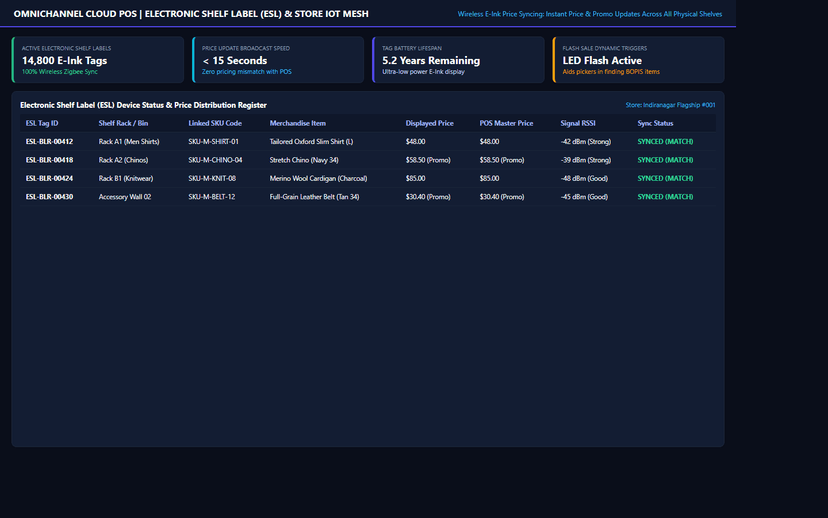Click signal value -48 dBm (Good)

click(x=584, y=178)
